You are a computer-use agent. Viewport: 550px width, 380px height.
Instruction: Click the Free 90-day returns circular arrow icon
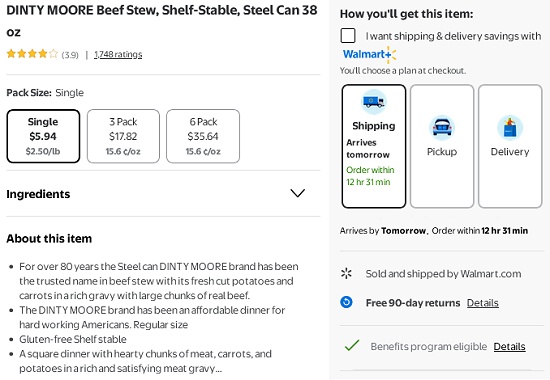347,302
